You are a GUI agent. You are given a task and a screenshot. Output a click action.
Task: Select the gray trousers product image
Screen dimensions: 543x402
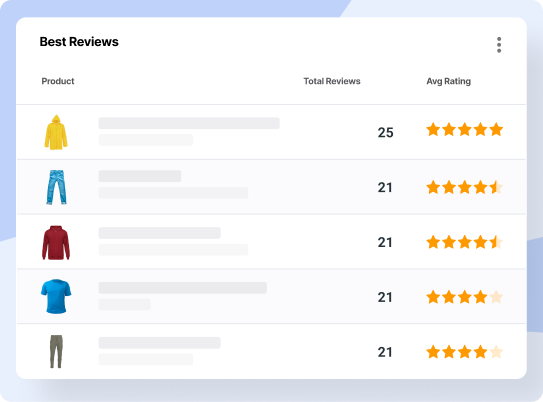(56, 351)
